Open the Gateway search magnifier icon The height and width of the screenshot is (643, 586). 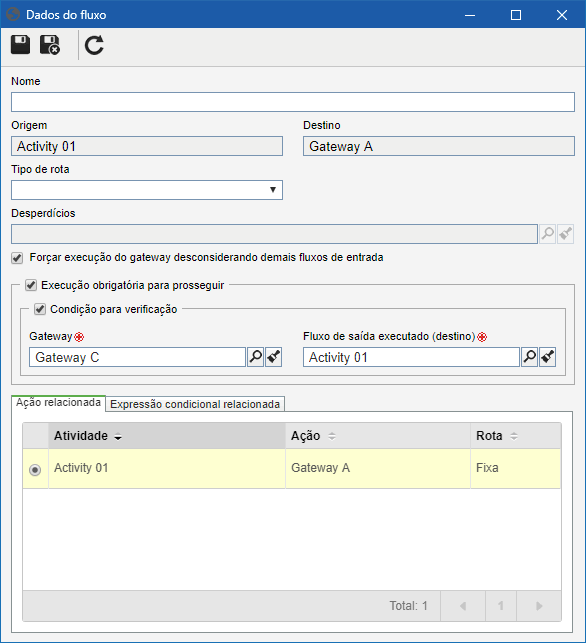click(x=255, y=357)
